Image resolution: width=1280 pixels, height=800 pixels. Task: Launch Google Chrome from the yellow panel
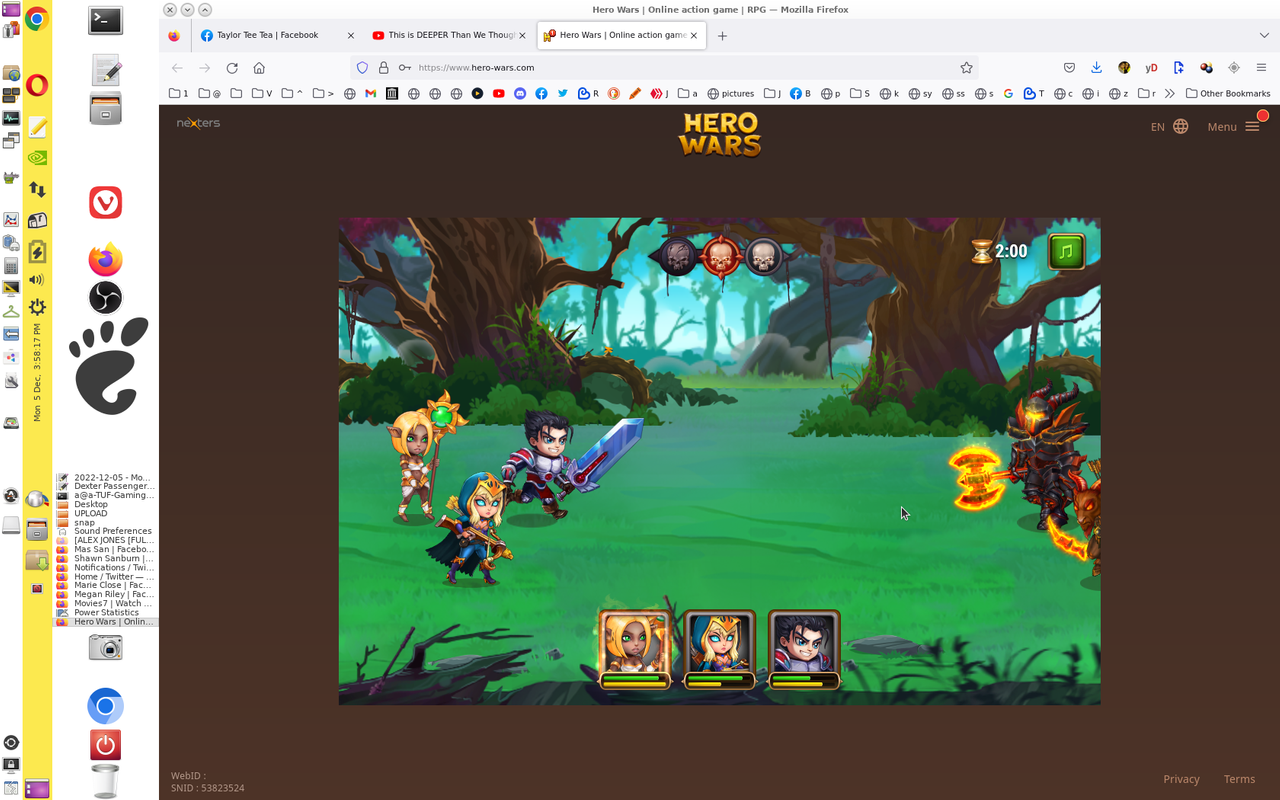37,19
